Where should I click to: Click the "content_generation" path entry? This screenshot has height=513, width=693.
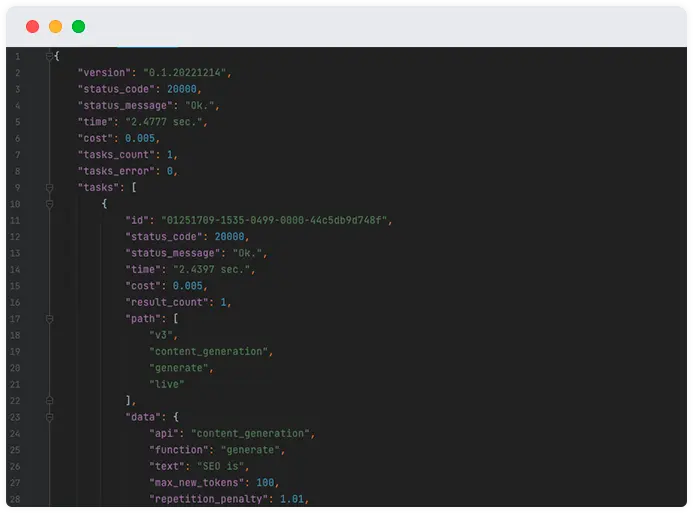(209, 351)
